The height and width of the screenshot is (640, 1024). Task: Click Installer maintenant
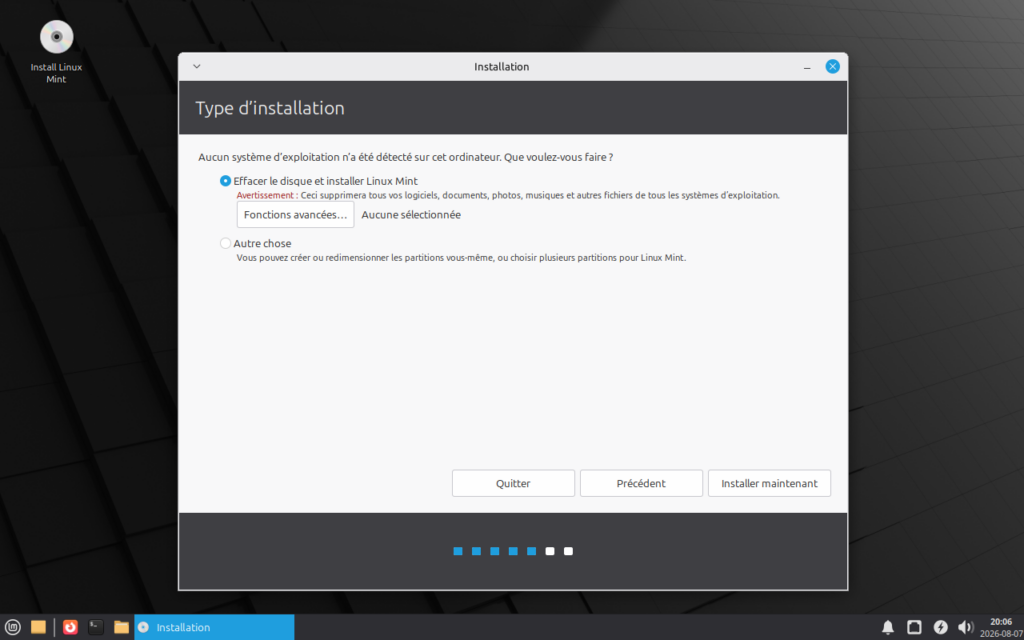[x=769, y=483]
